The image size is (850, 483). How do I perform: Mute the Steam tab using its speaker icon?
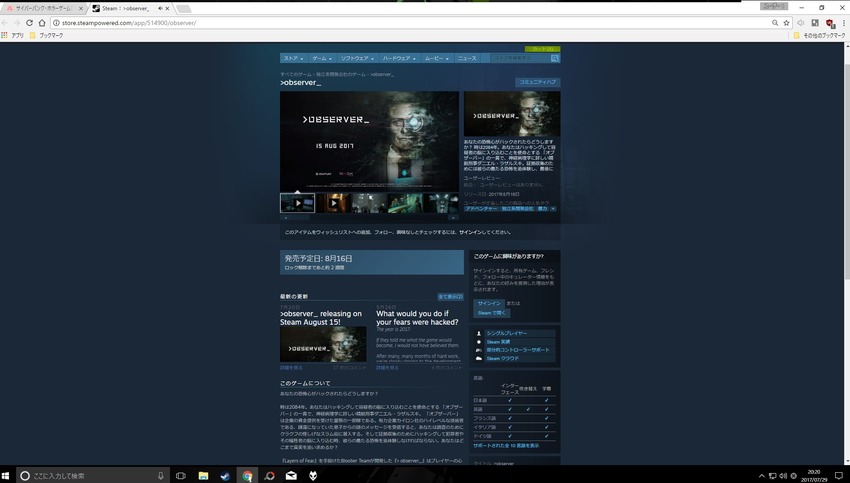(160, 8)
